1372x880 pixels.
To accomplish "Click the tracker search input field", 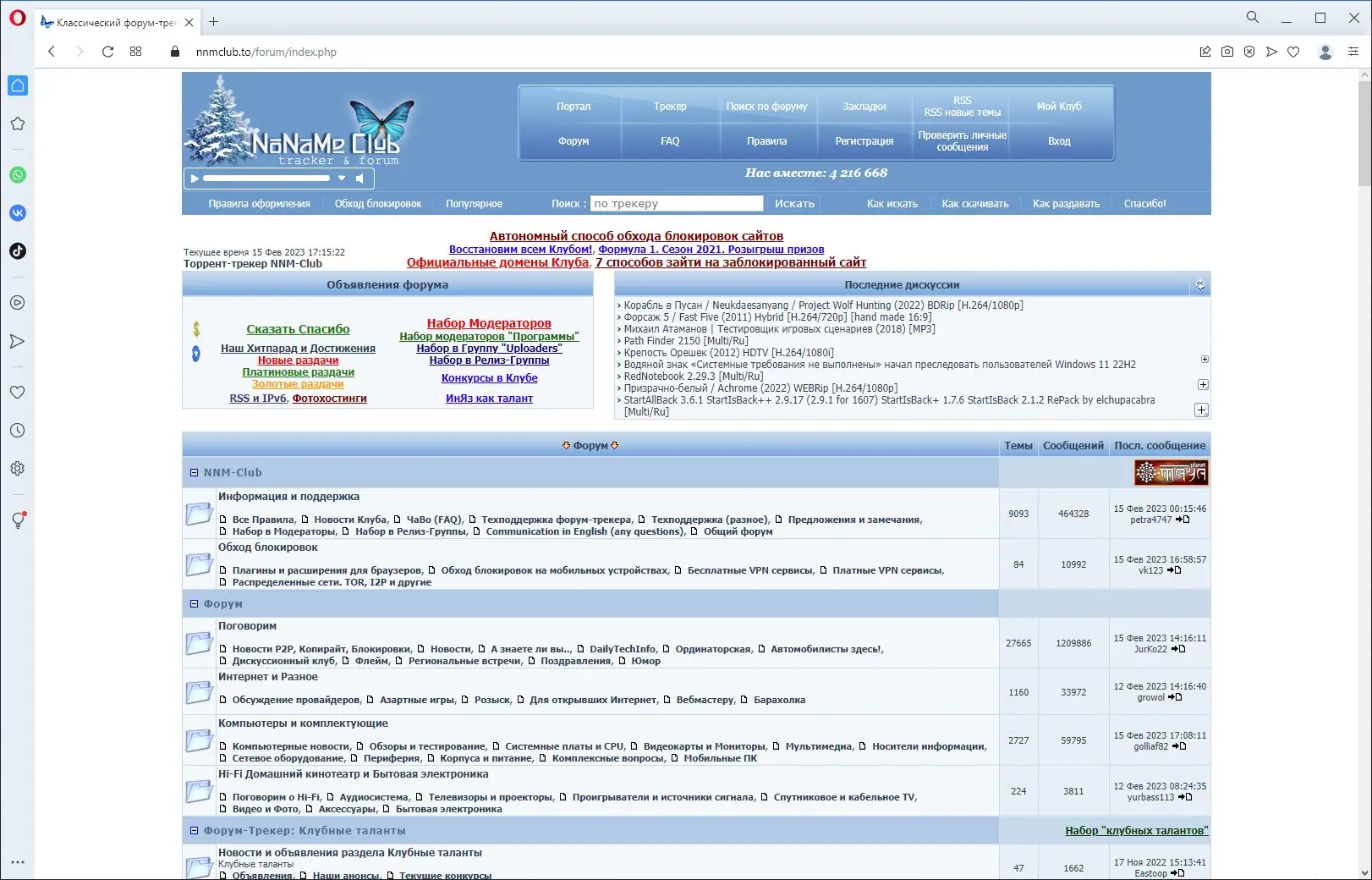I will [x=677, y=204].
